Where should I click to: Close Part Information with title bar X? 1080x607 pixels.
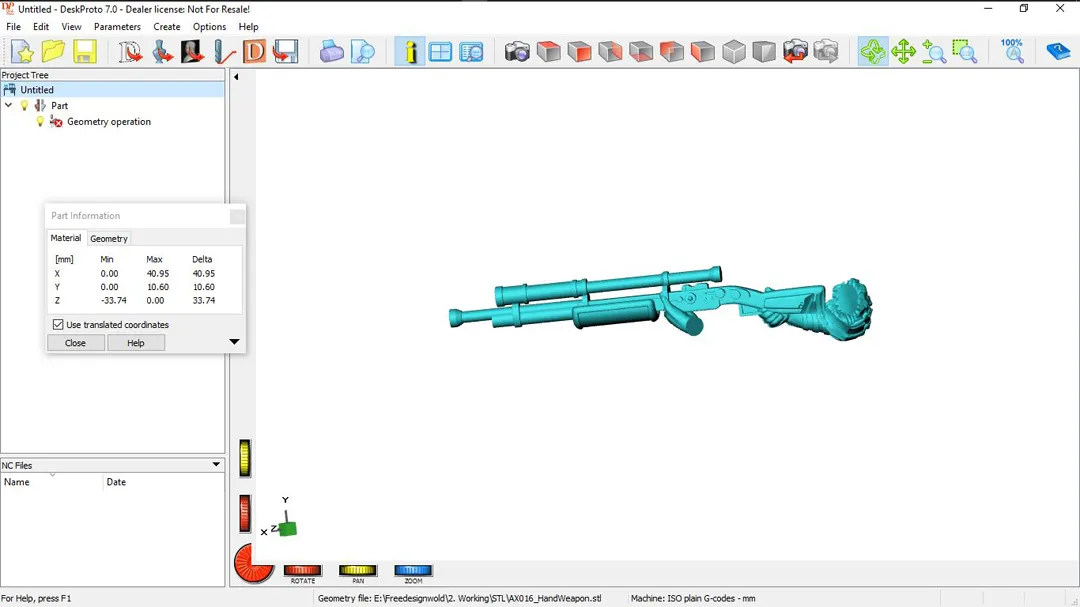(x=237, y=216)
